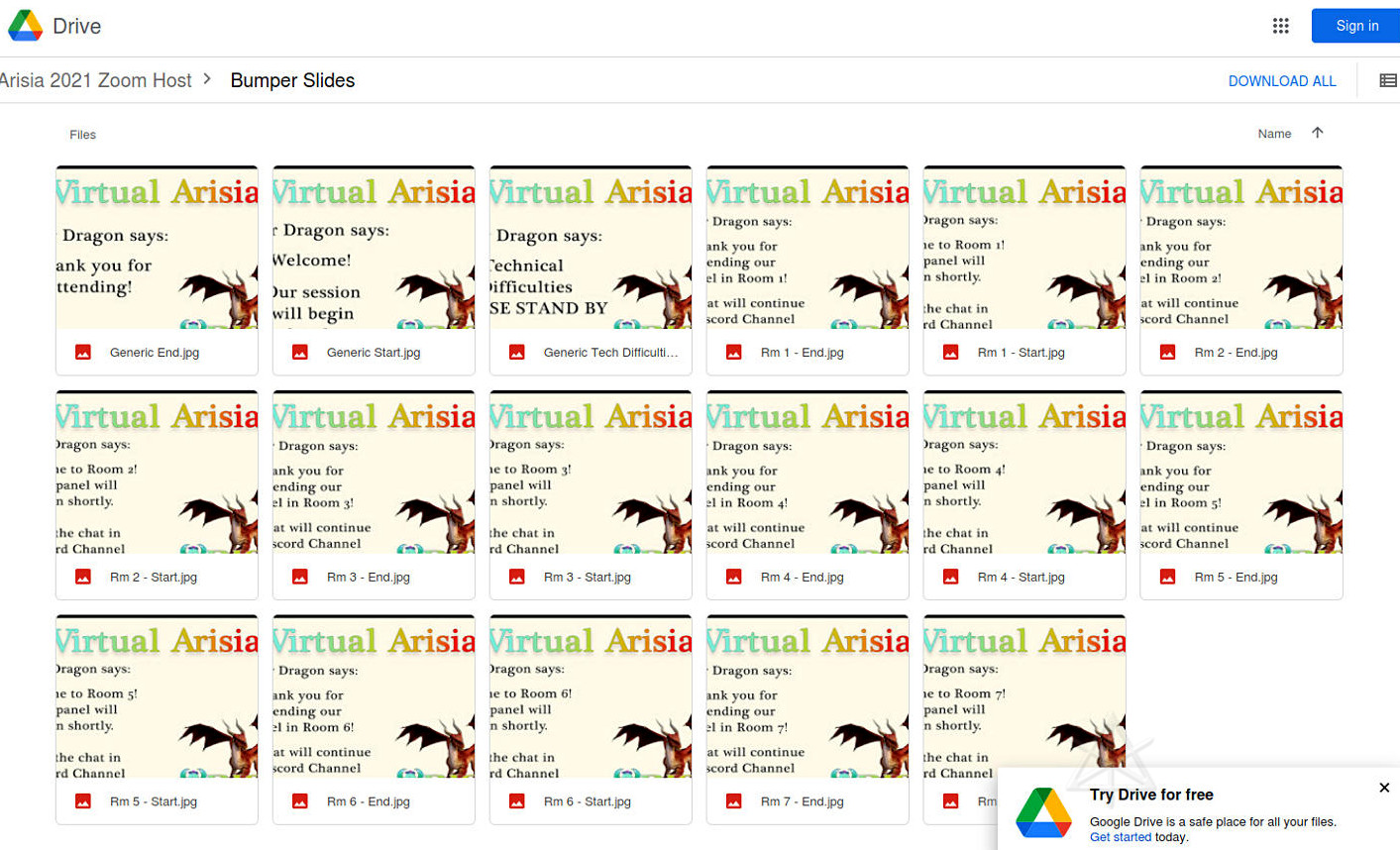Open Rm 1 - Start.jpg thumbnail
1400x850 pixels.
[x=1024, y=248]
